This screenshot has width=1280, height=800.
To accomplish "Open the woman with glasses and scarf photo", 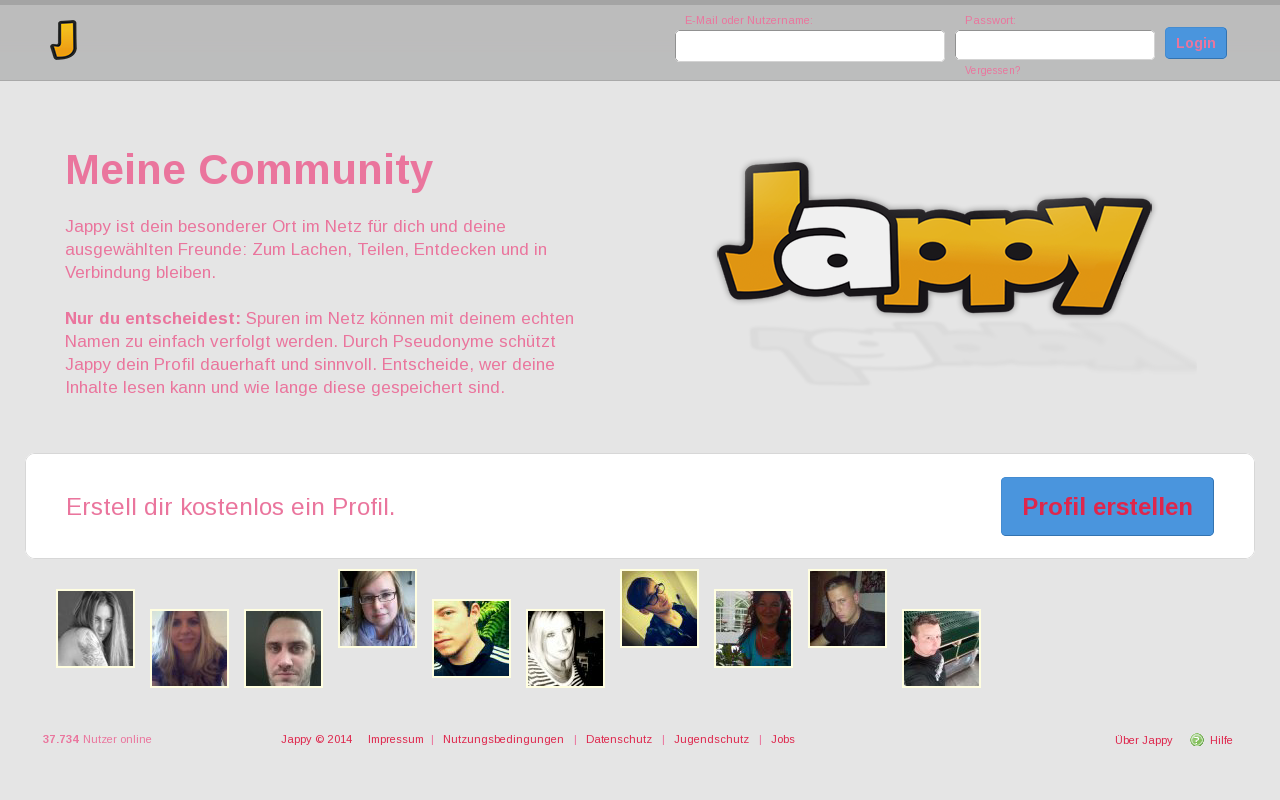I will tap(377, 608).
